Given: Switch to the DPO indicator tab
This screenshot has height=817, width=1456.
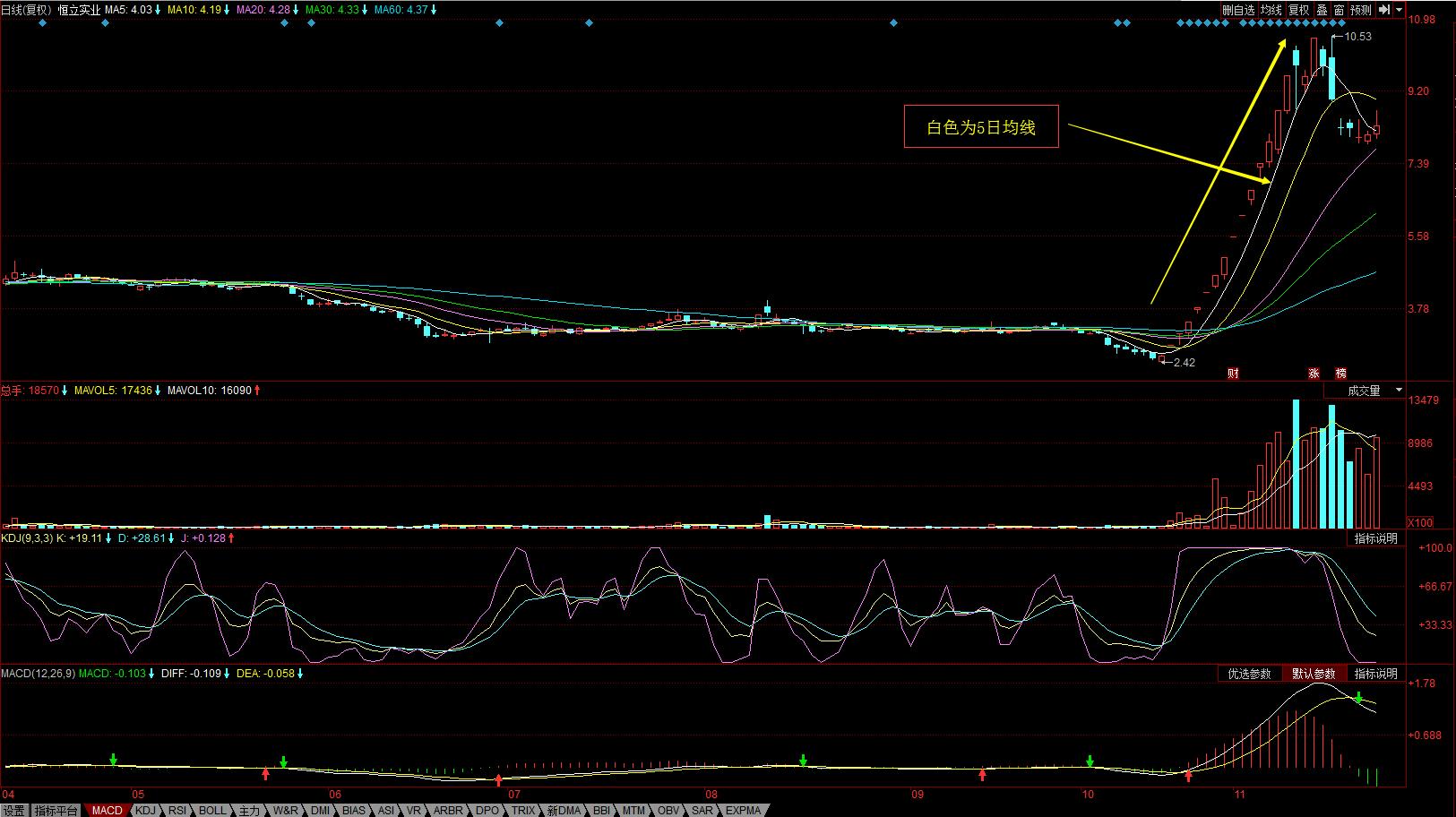Looking at the screenshot, I should coord(487,811).
